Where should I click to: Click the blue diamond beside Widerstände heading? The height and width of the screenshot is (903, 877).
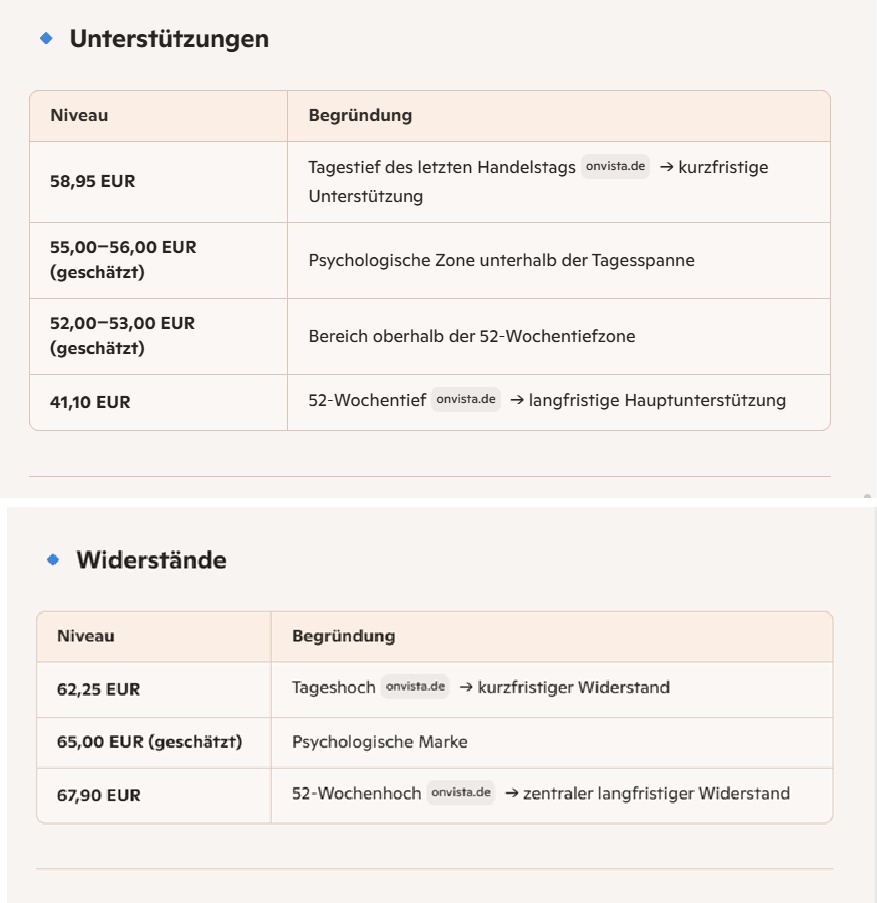click(x=53, y=560)
